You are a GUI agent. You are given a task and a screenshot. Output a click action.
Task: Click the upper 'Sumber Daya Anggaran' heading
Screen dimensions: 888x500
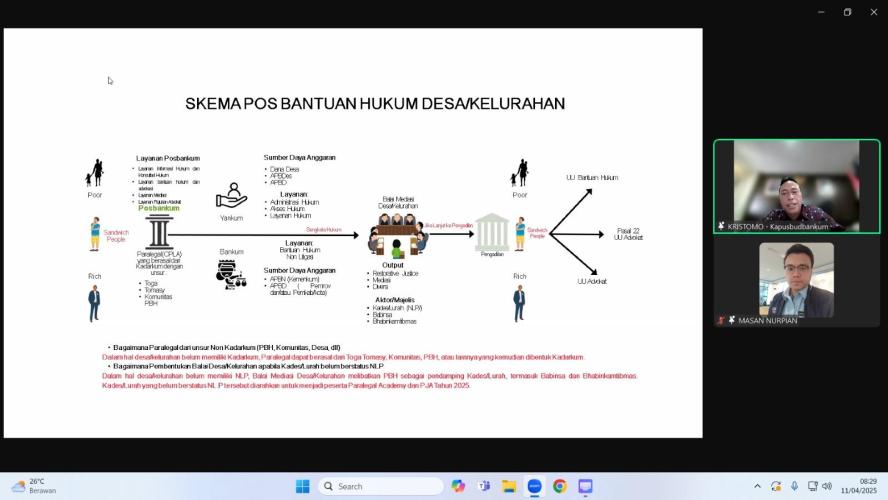click(299, 157)
